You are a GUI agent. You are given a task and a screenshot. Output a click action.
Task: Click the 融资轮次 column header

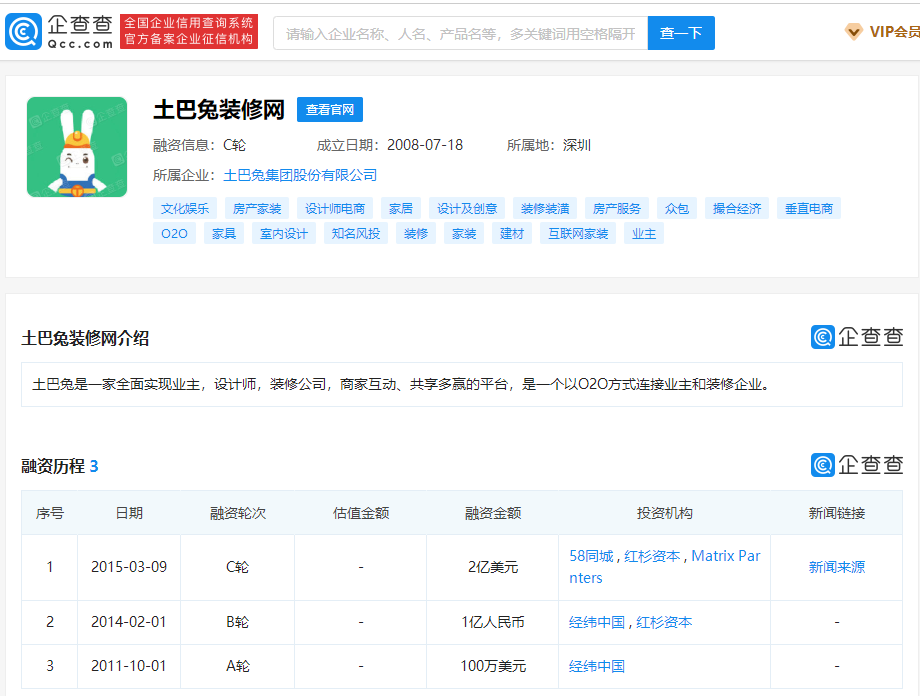tap(238, 513)
